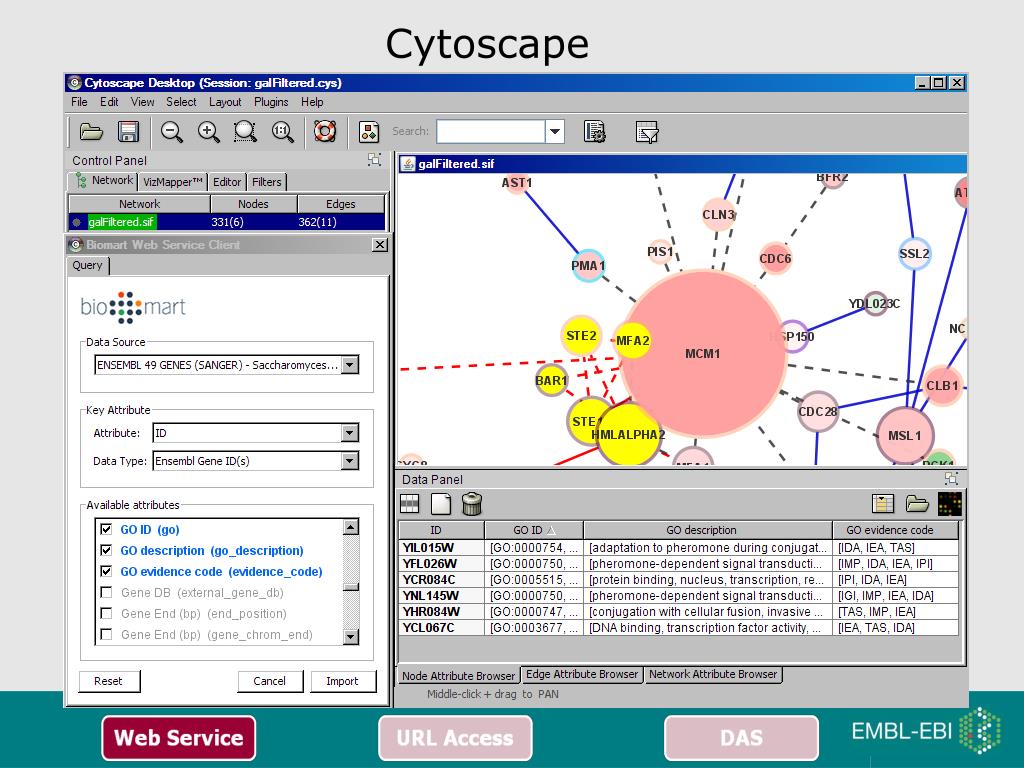Click the Open folder toolbar icon
The height and width of the screenshot is (768, 1024).
point(91,132)
